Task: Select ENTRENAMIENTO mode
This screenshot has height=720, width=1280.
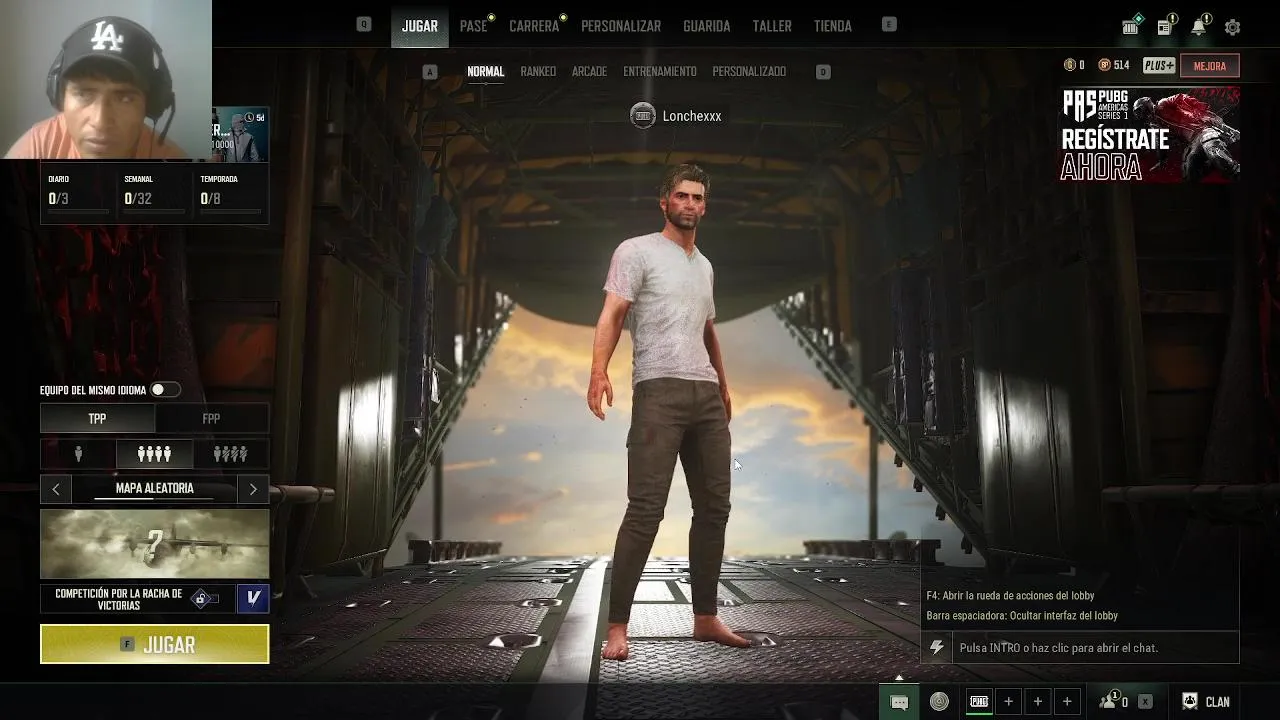Action: pos(660,72)
